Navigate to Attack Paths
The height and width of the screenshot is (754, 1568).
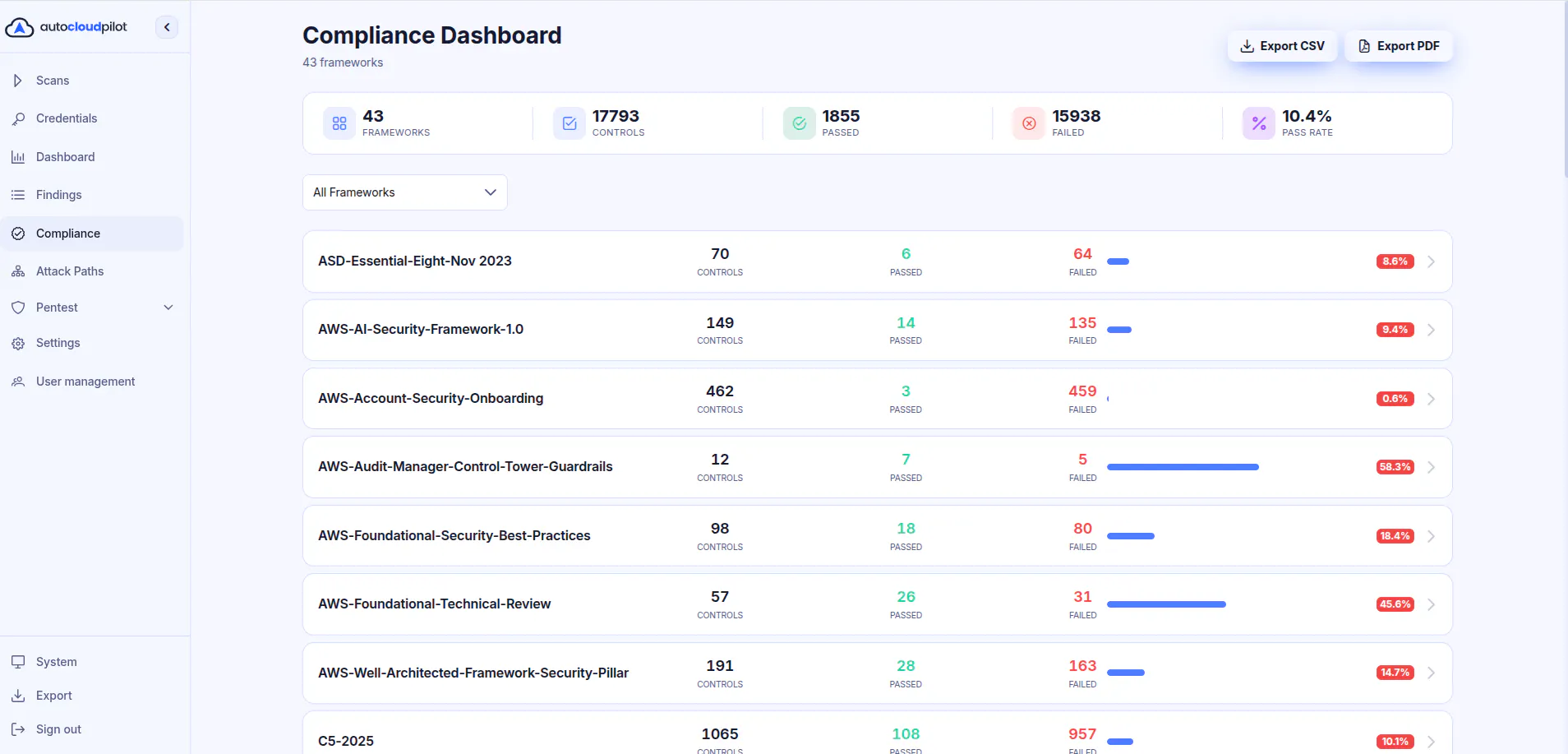pyautogui.click(x=92, y=271)
